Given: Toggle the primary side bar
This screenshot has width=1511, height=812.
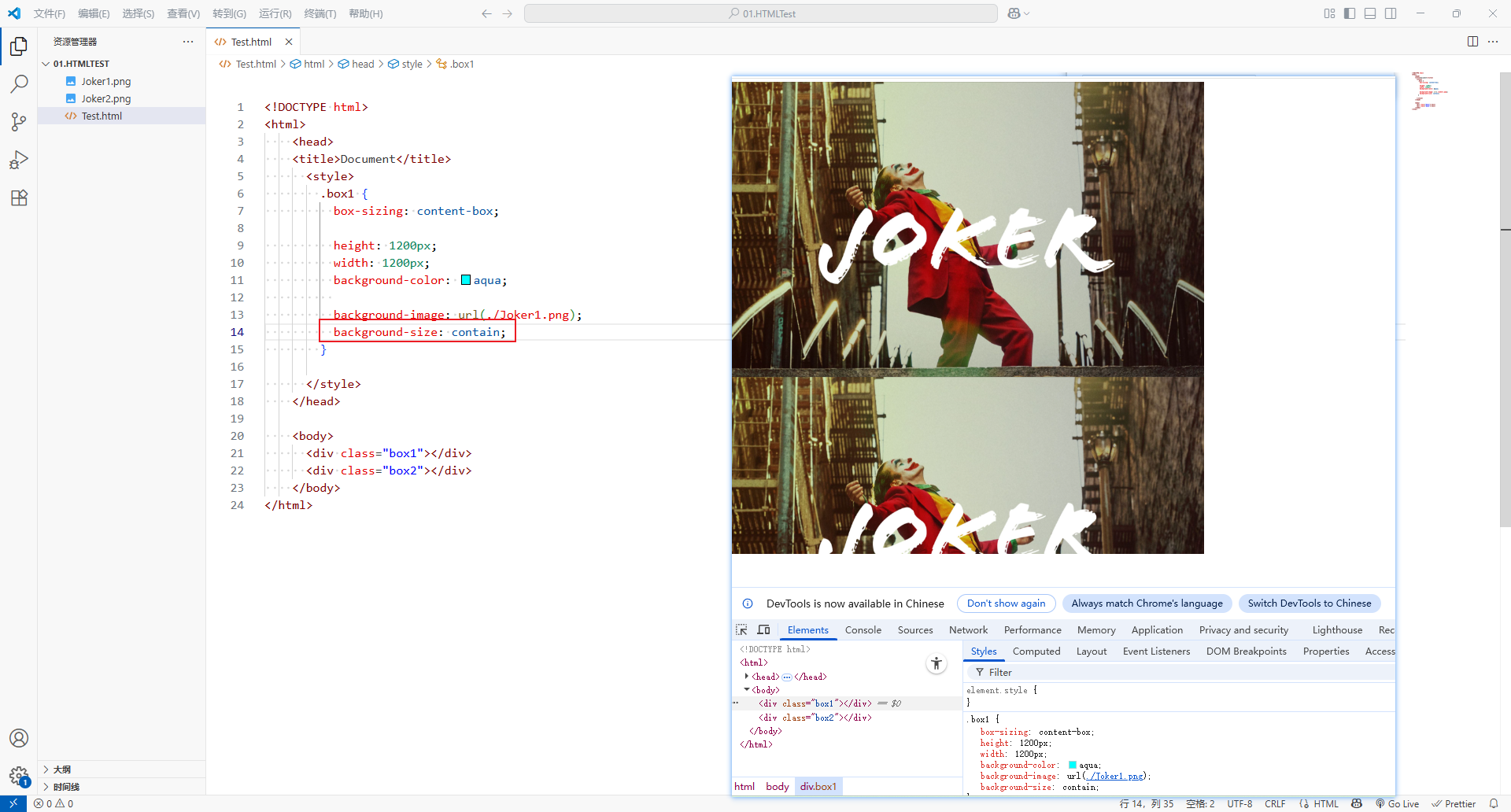Looking at the screenshot, I should 1350,13.
